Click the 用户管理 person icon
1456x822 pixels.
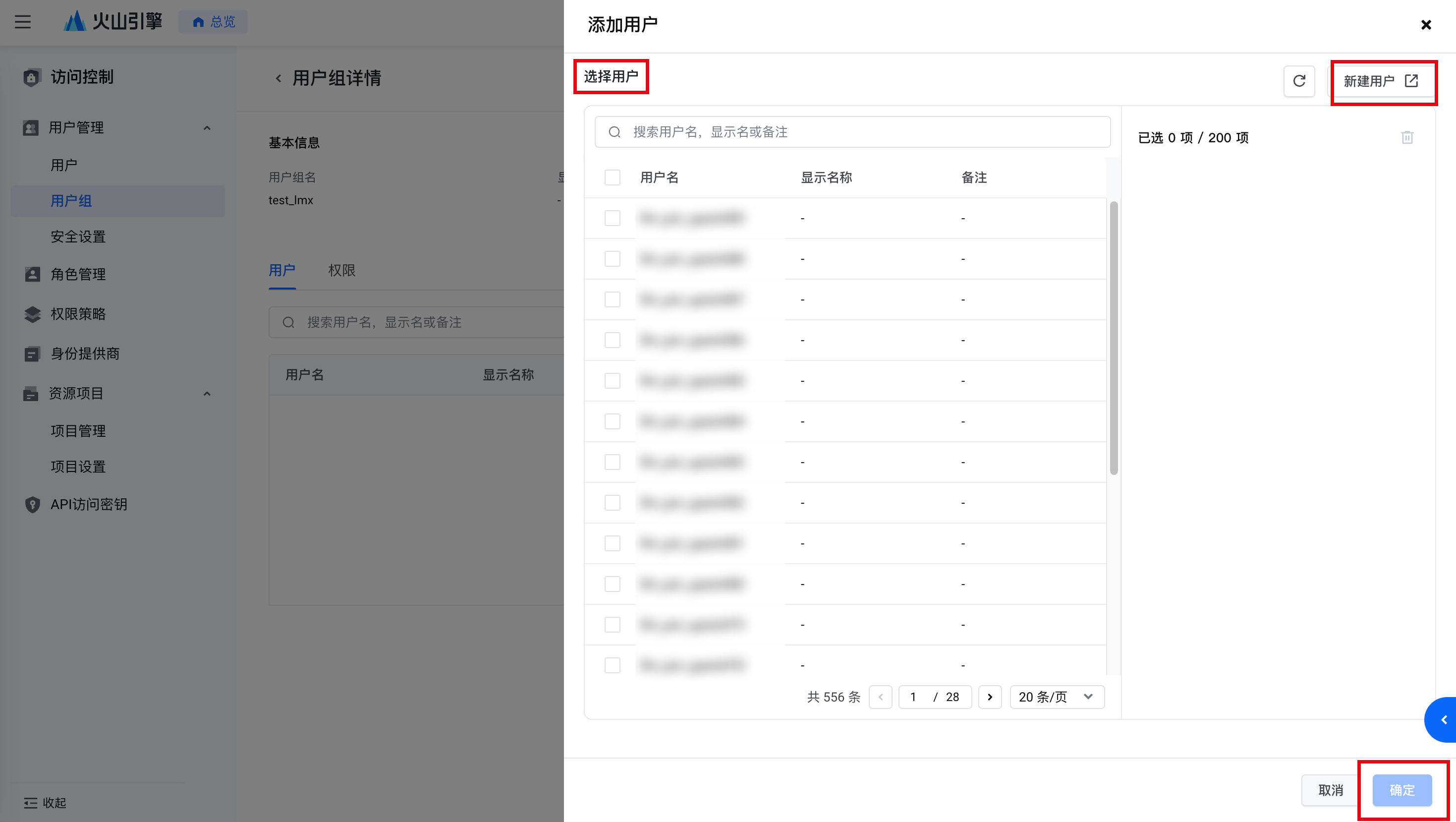[x=31, y=128]
